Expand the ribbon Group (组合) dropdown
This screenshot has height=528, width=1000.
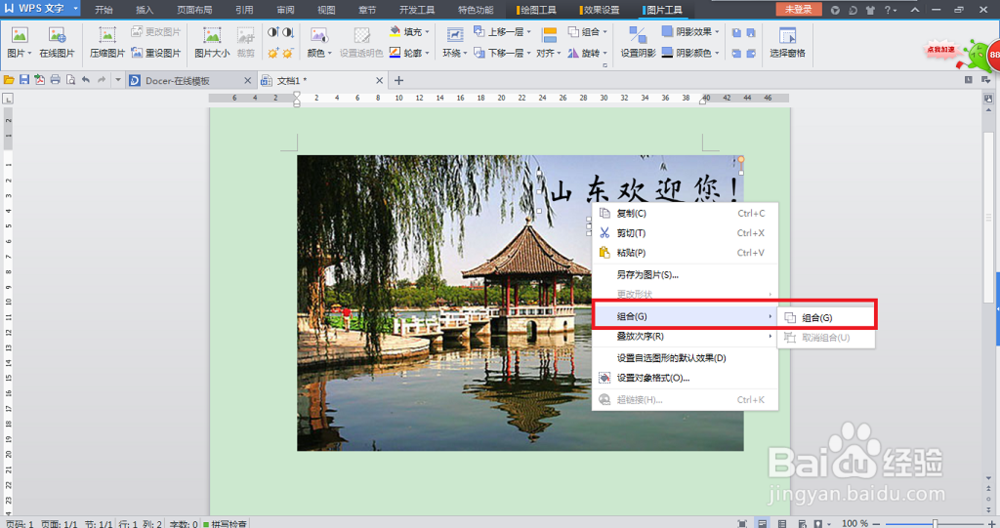point(605,32)
